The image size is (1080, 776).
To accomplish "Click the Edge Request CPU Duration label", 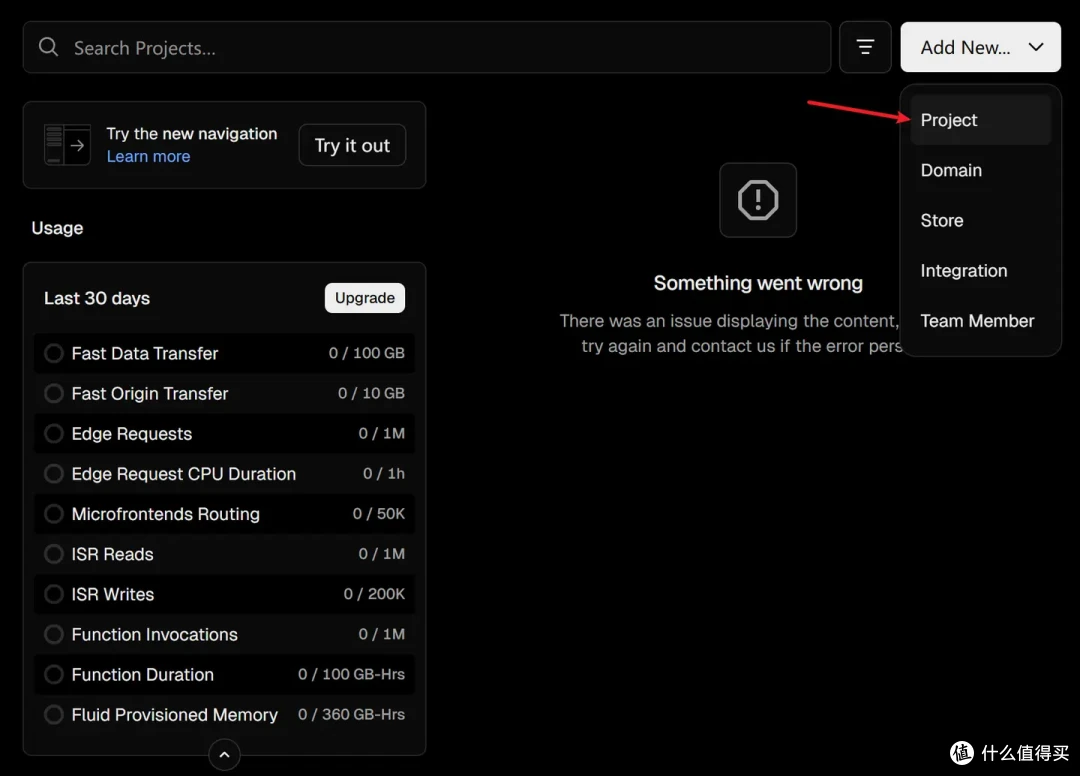I will [183, 474].
